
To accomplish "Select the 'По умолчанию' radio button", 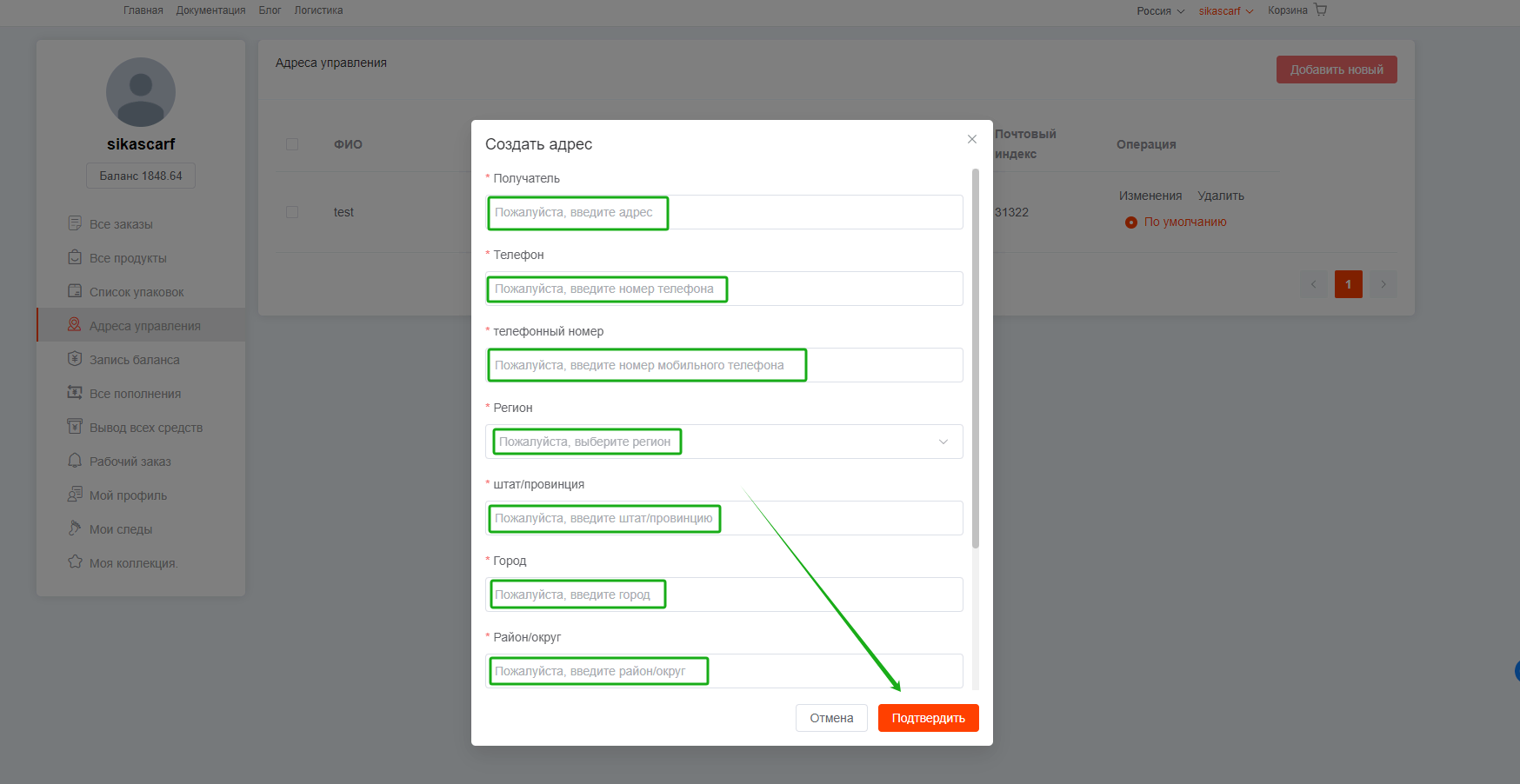I will [x=1131, y=223].
